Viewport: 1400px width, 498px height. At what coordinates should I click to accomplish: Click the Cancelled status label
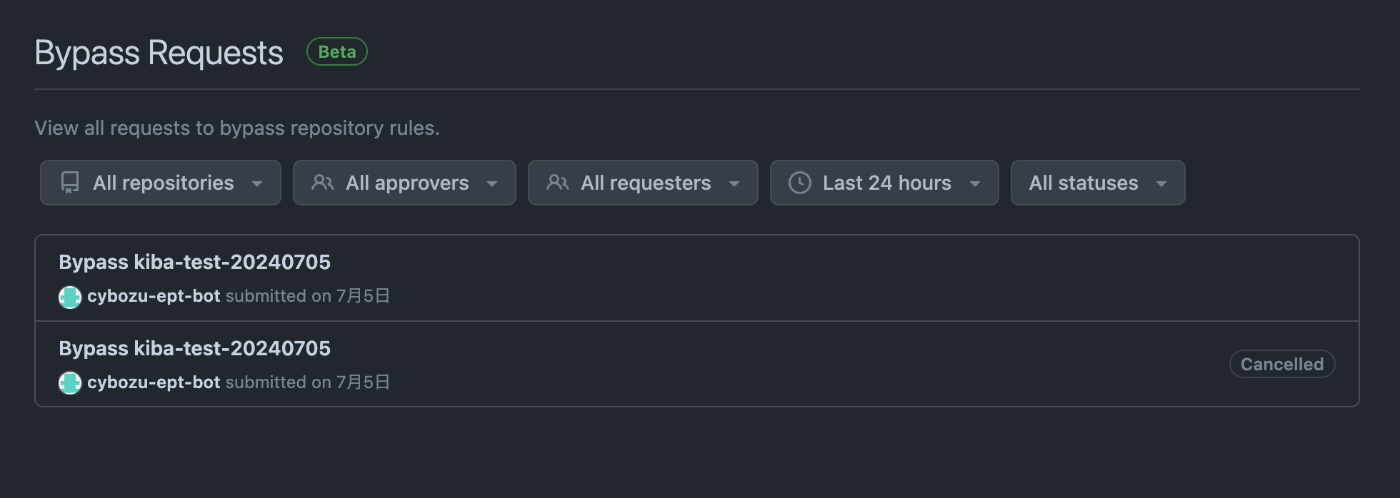click(1282, 365)
